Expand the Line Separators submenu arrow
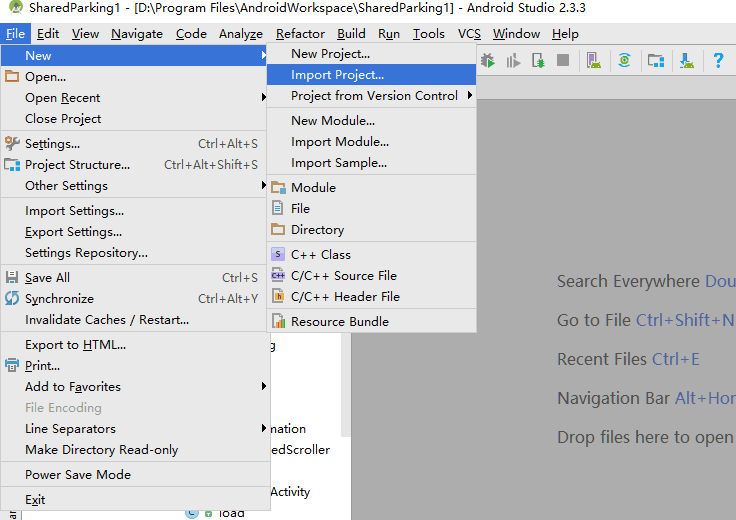The height and width of the screenshot is (520, 736). click(264, 428)
